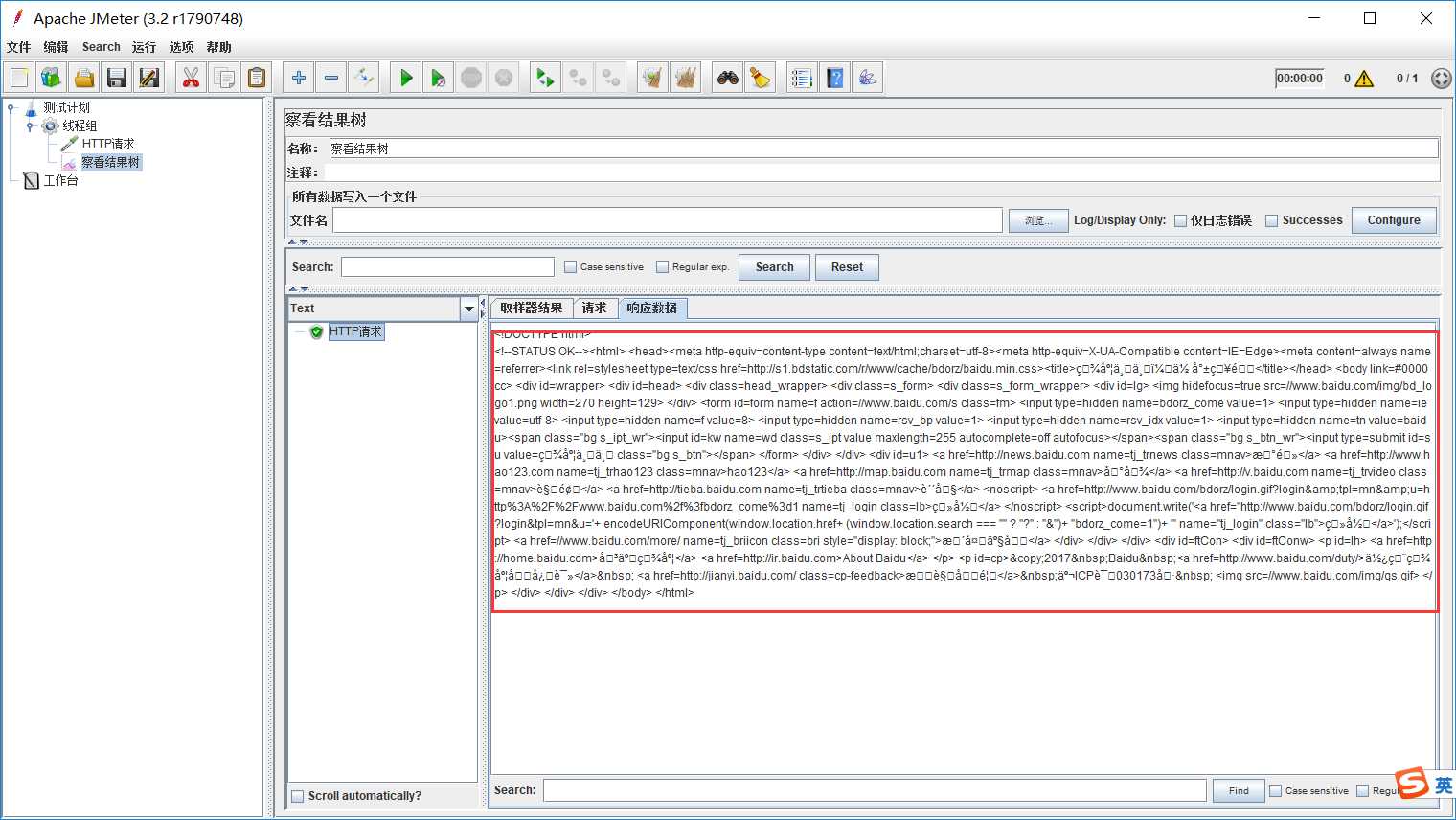Select 察看结果树 in the tree
1456x820 pixels.
(110, 162)
